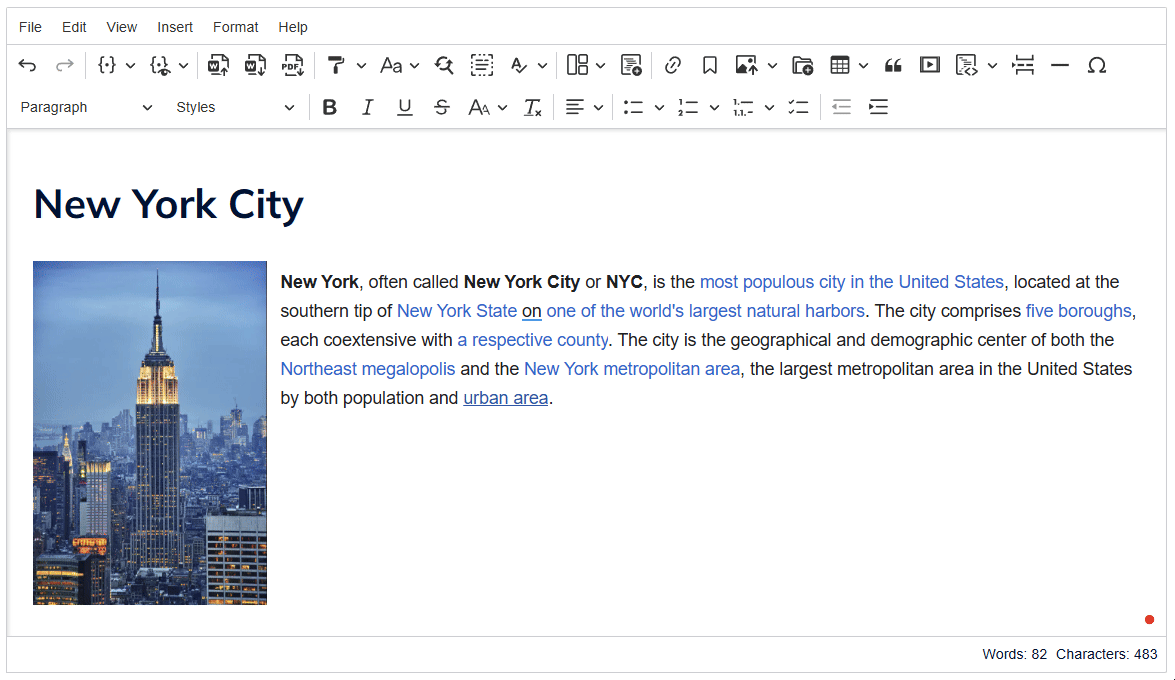This screenshot has height=680, width=1175.
Task: Open Find and Replace tool
Action: pyautogui.click(x=444, y=66)
